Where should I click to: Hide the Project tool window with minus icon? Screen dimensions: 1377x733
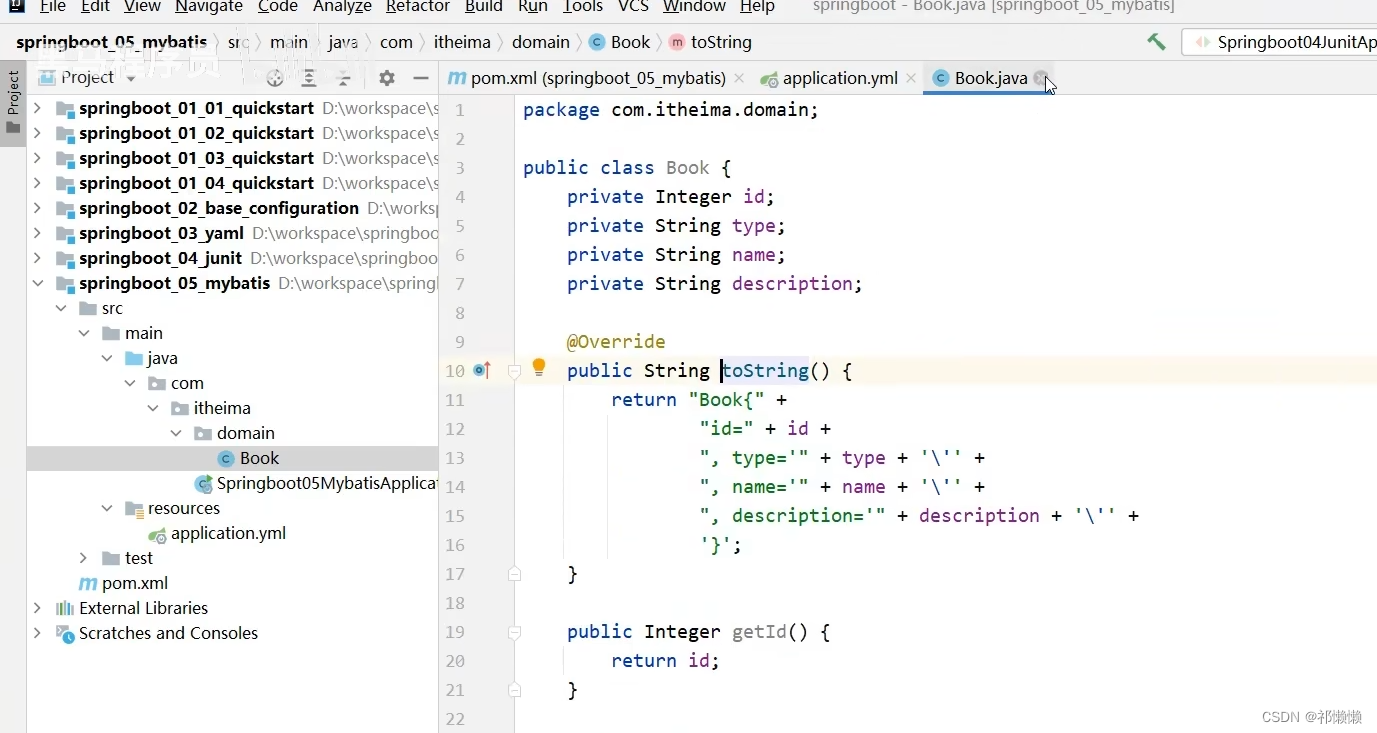421,78
